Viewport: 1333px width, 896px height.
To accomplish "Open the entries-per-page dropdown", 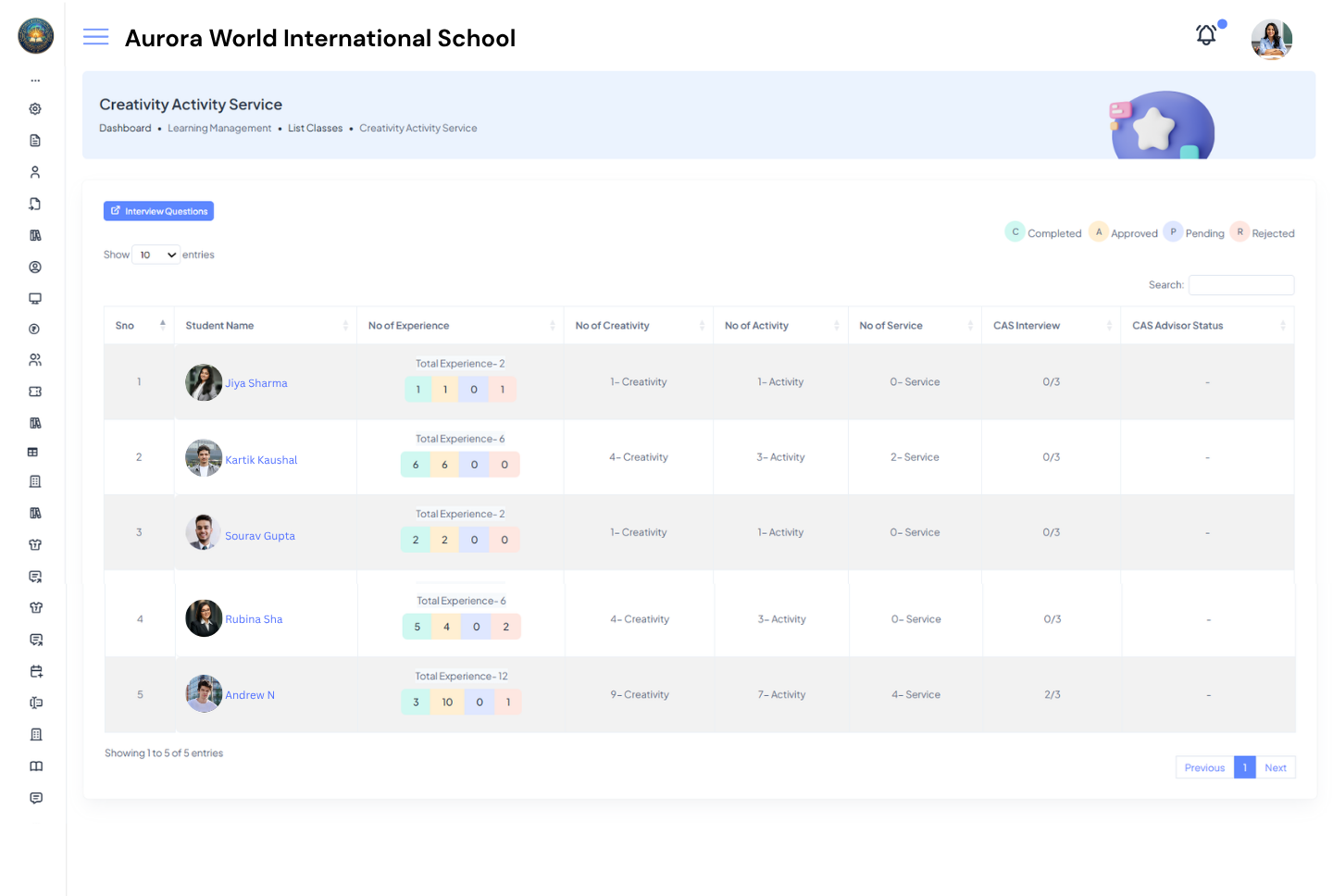I will tap(156, 255).
